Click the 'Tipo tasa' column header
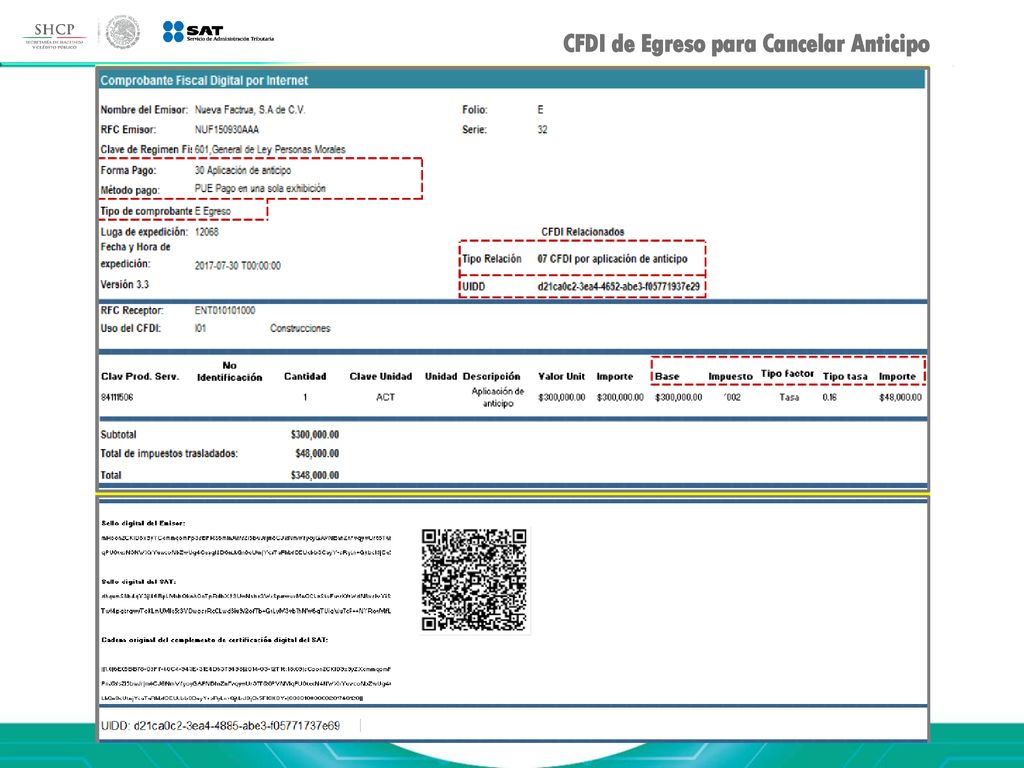Screen dimensions: 1024x768 [x=845, y=377]
